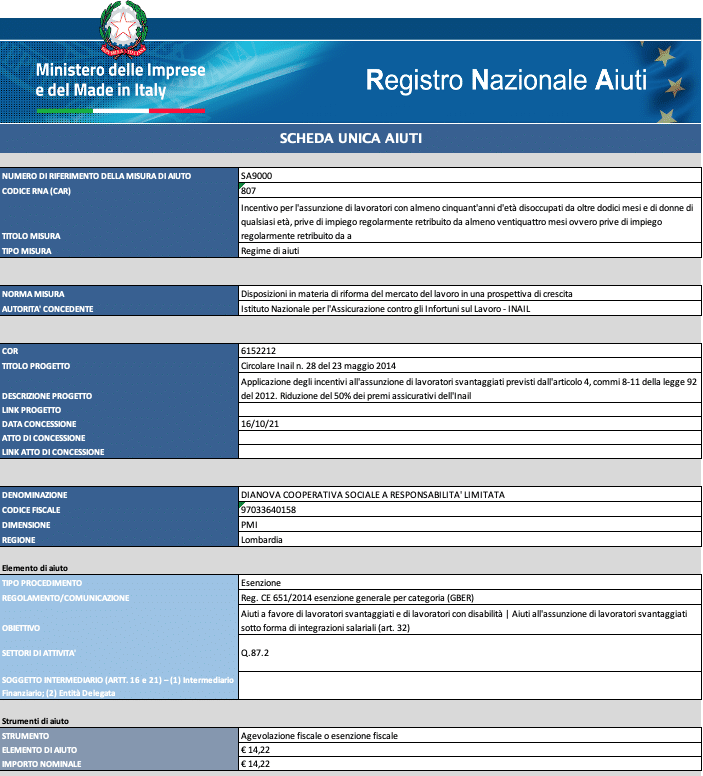Click the DESCRIZIONE PROGETTO value text
Viewport: 703px width, 776px height.
click(469, 388)
